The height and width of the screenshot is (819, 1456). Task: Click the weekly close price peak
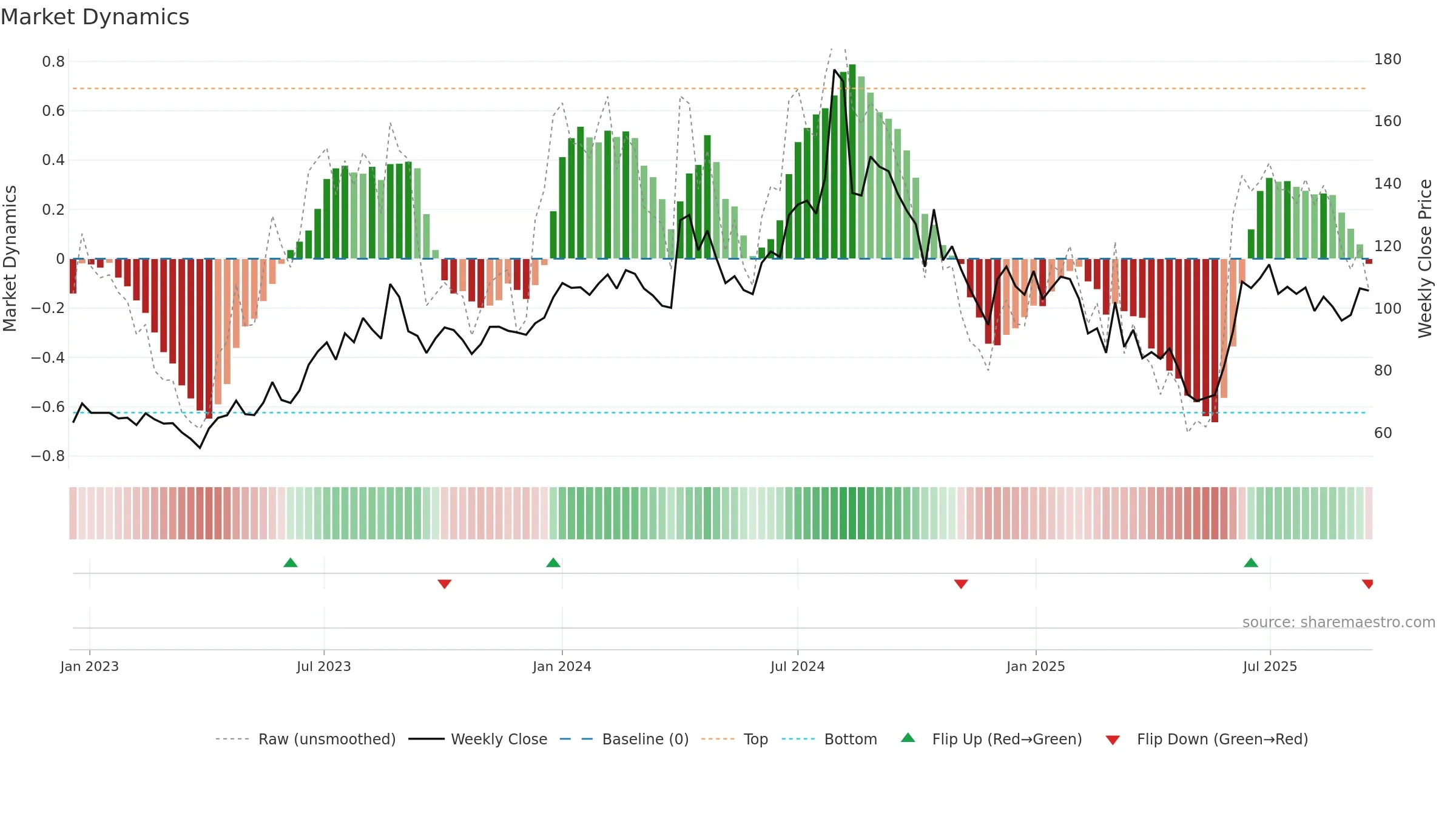[x=835, y=70]
